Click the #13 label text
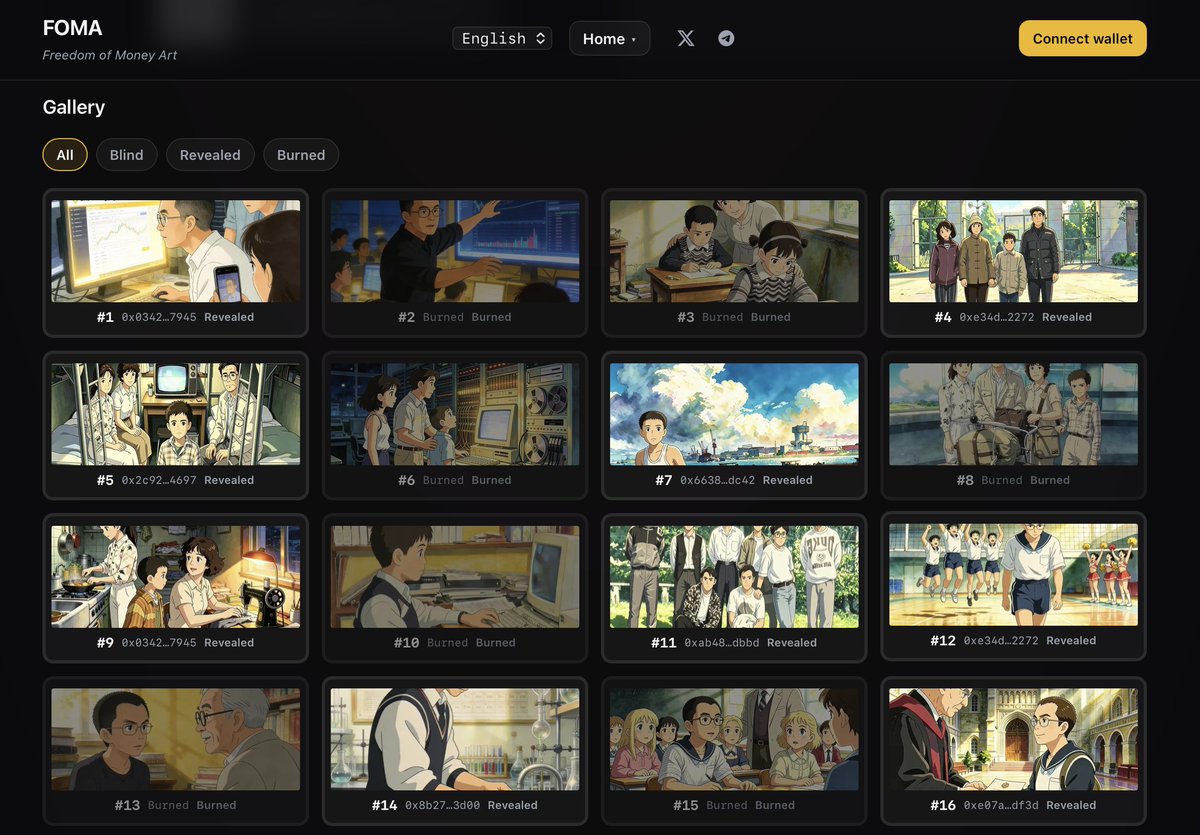This screenshot has width=1200, height=835. click(127, 805)
